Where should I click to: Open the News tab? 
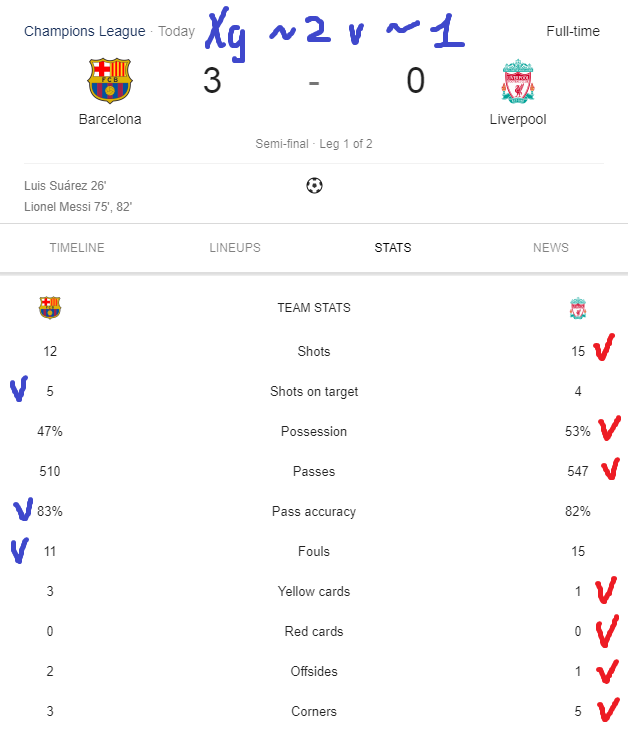coord(551,248)
